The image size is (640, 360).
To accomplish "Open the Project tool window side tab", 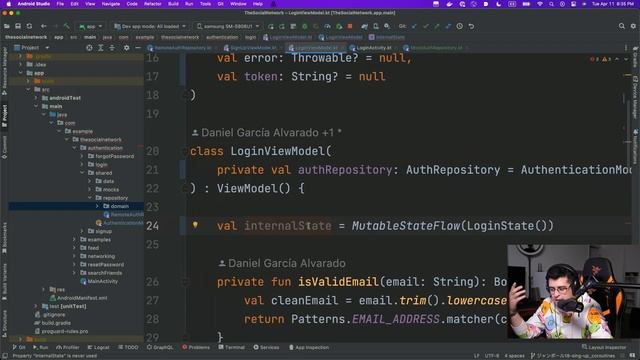I will click(x=4, y=116).
